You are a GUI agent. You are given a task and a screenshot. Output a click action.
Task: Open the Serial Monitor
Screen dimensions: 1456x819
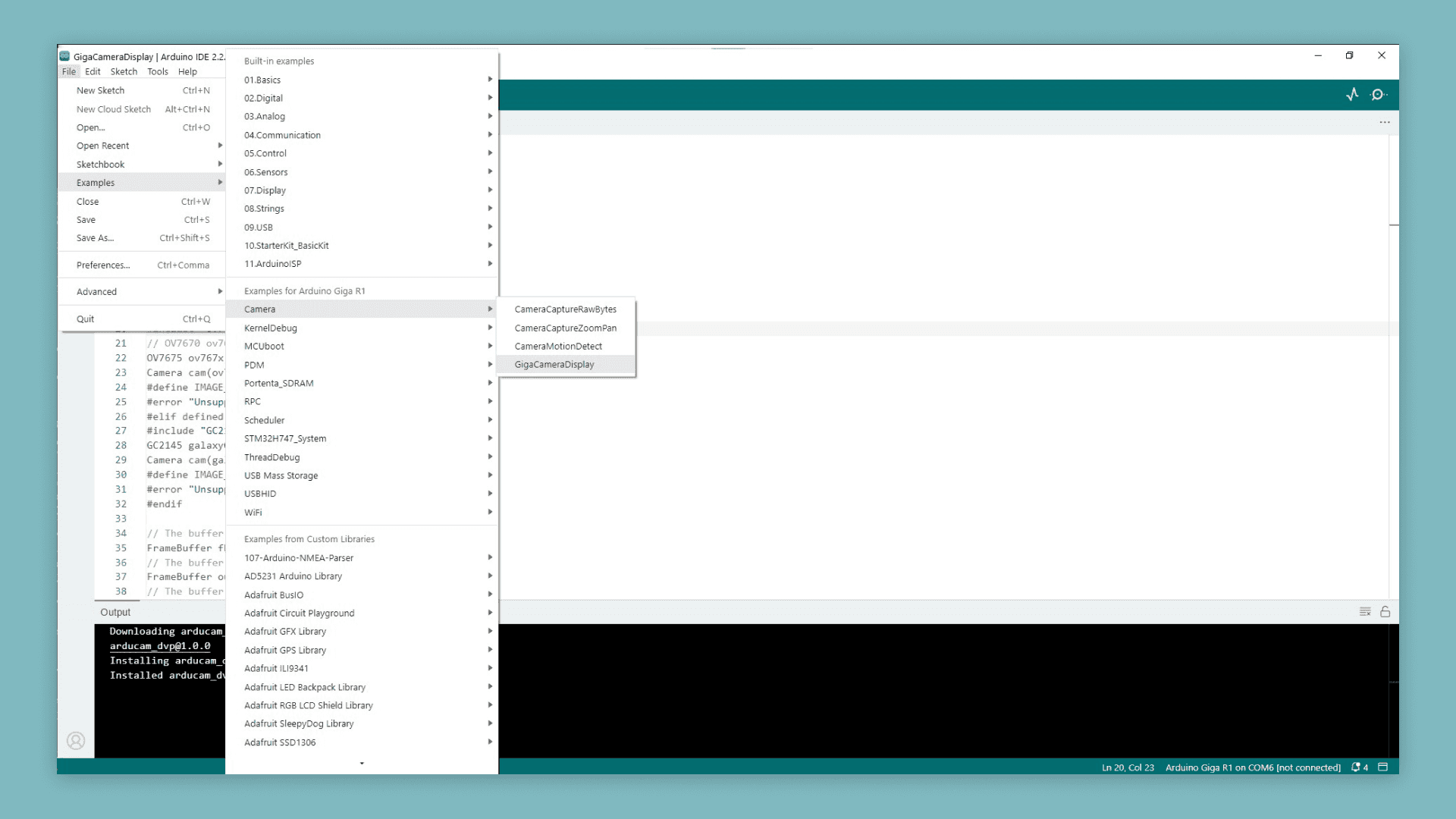click(1378, 95)
